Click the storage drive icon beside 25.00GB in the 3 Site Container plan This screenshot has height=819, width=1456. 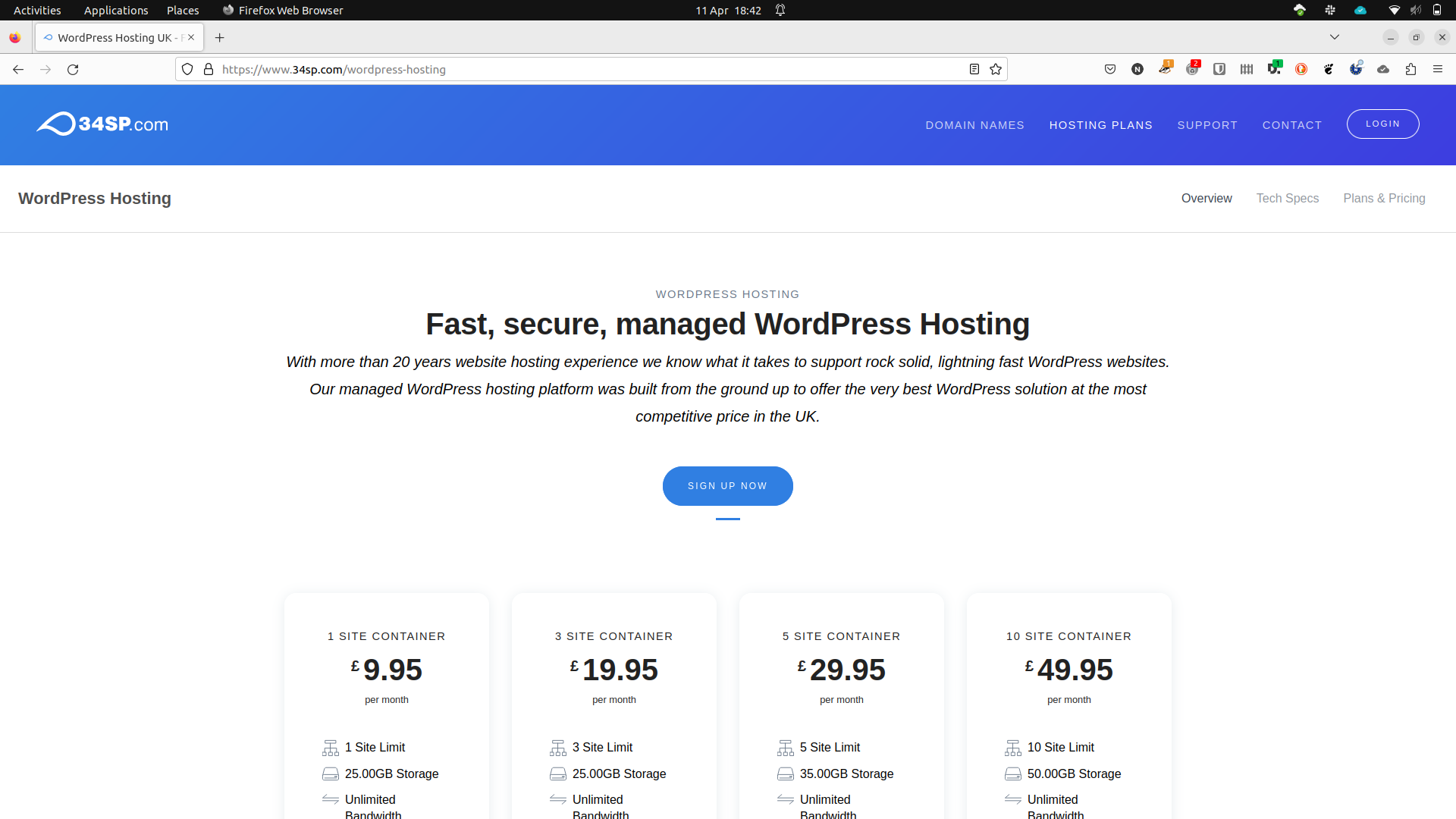point(557,773)
